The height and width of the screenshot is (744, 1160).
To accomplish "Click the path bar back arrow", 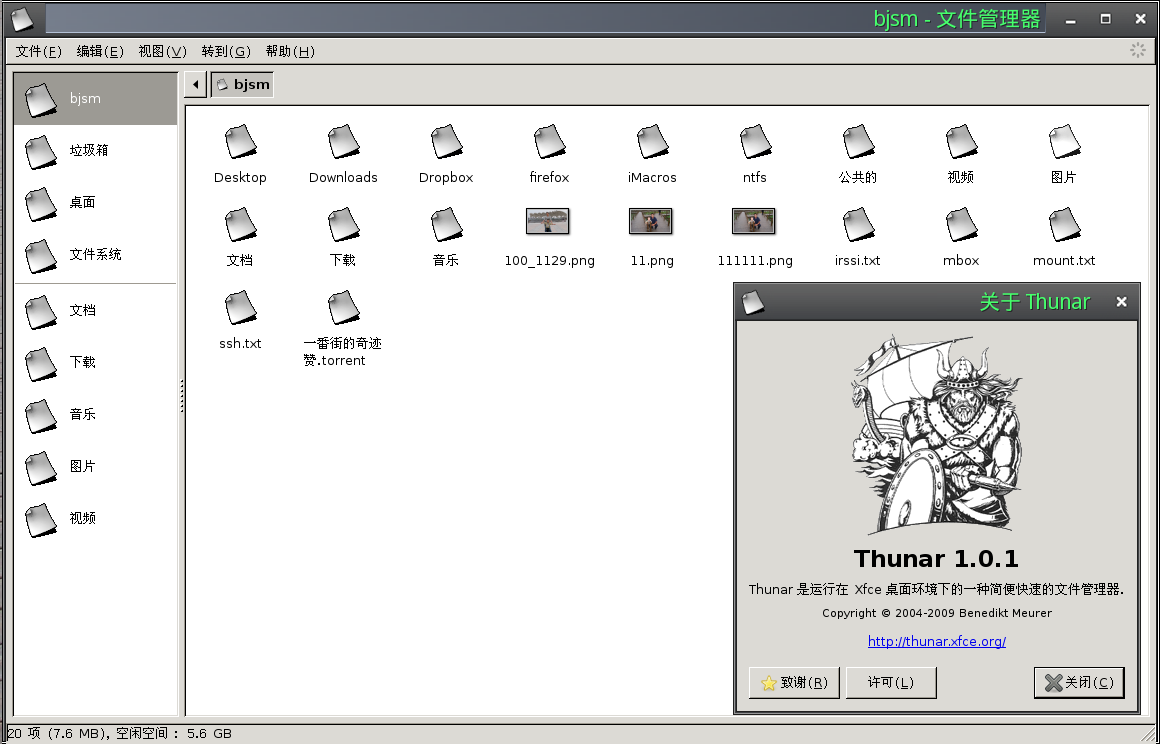I will 195,84.
